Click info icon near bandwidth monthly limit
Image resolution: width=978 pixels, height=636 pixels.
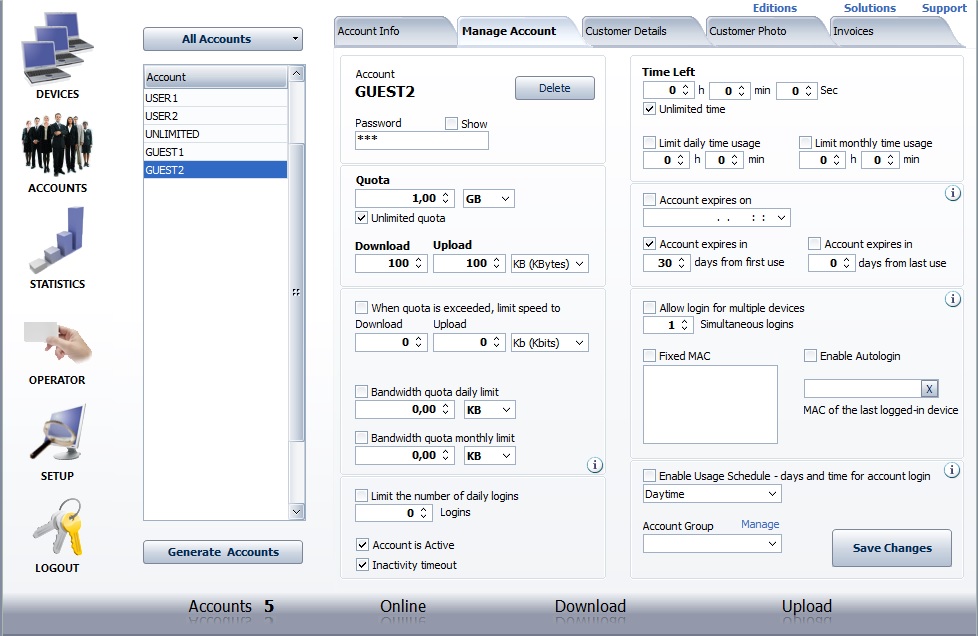tap(595, 465)
